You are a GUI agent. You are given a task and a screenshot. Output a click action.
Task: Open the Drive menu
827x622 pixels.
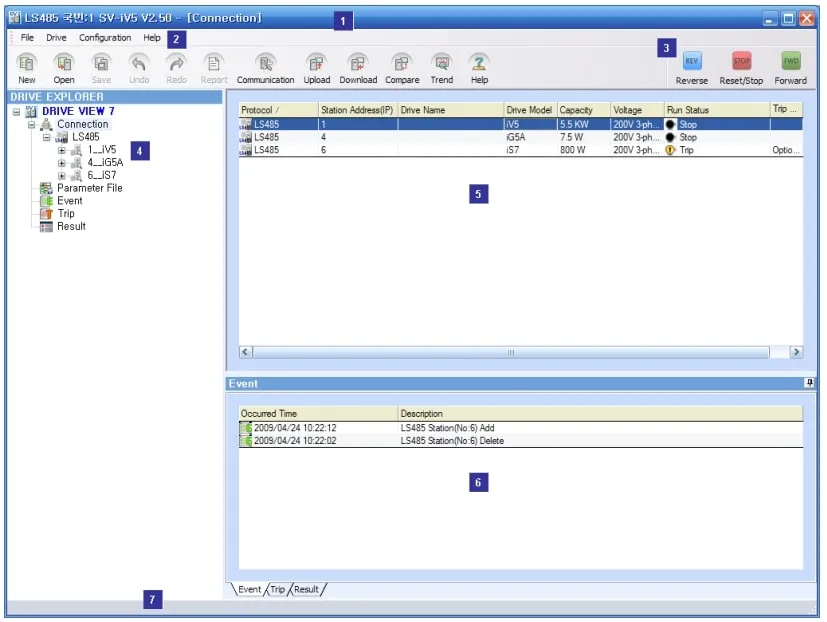(56, 38)
